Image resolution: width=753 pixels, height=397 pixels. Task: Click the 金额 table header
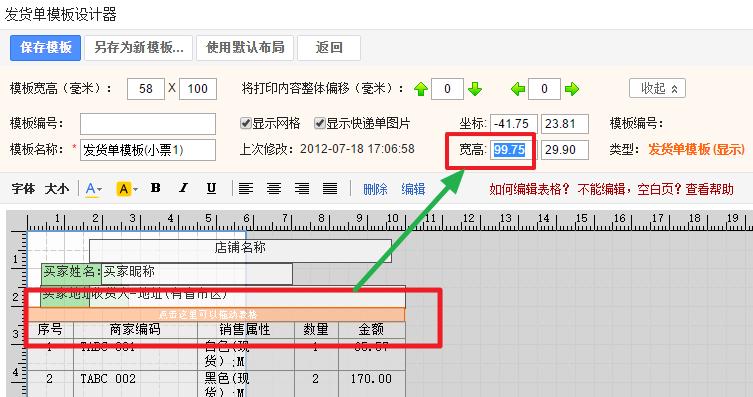click(x=372, y=330)
